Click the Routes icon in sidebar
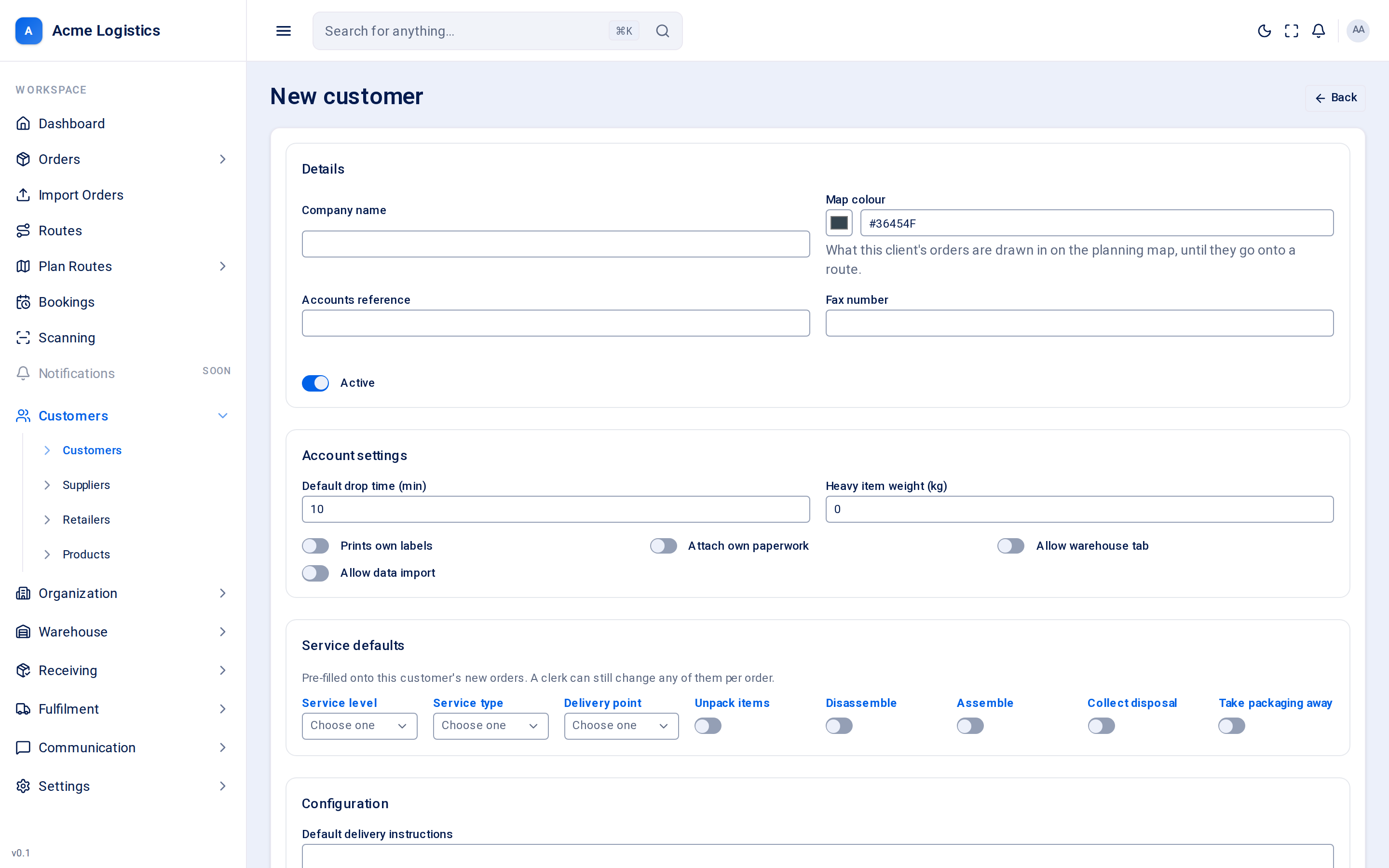The width and height of the screenshot is (1389, 868). point(23,231)
